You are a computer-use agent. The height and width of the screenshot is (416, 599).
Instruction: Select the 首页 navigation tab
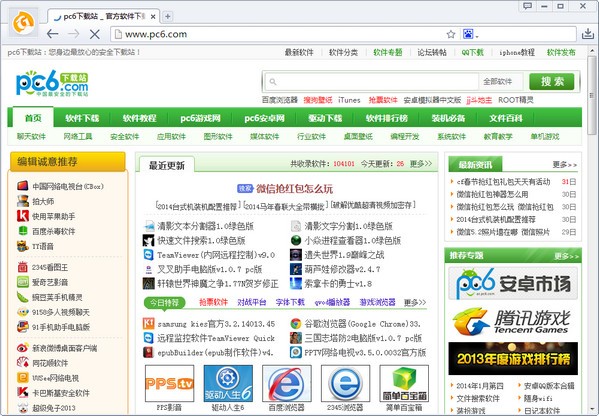tap(33, 118)
